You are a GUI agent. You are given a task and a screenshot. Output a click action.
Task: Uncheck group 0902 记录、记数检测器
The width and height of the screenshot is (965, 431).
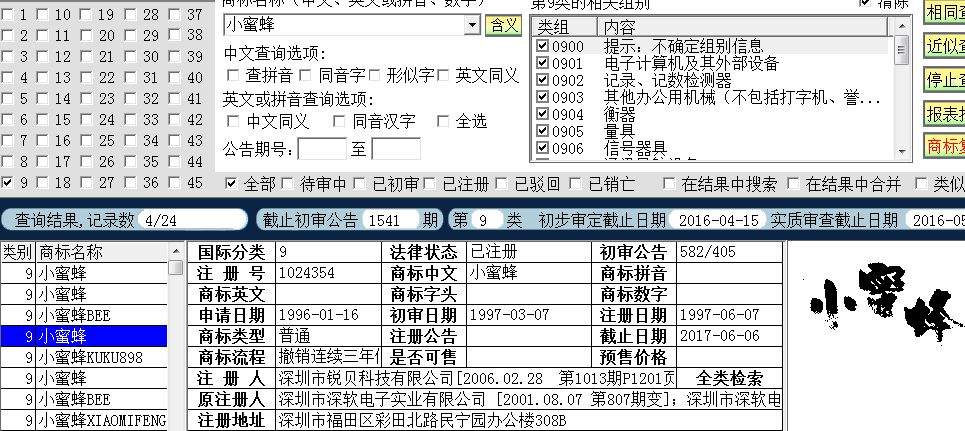click(542, 80)
